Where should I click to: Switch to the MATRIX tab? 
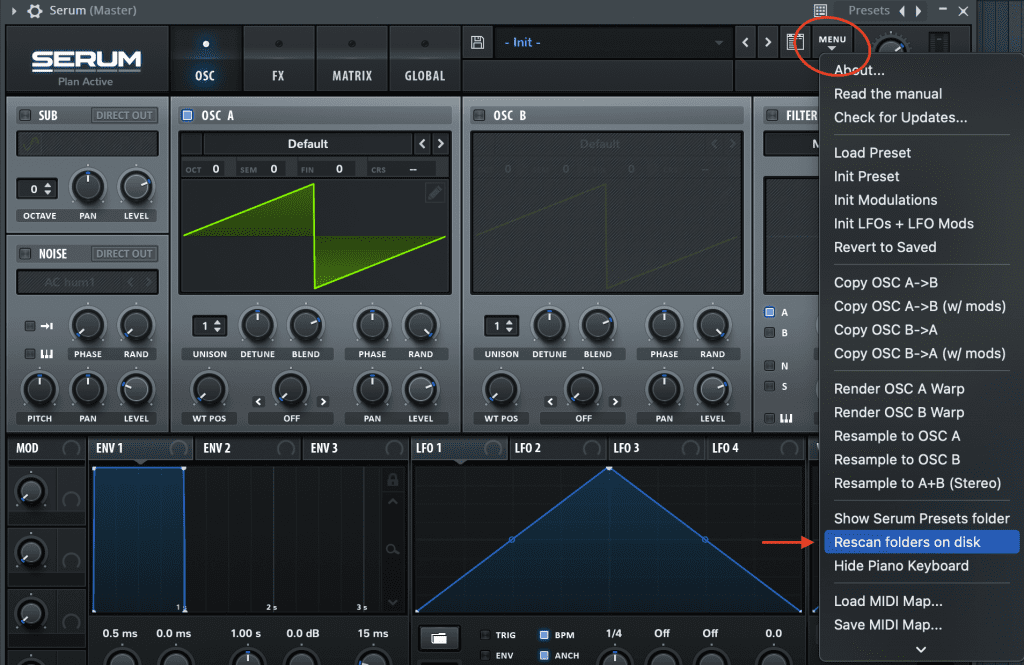click(352, 60)
